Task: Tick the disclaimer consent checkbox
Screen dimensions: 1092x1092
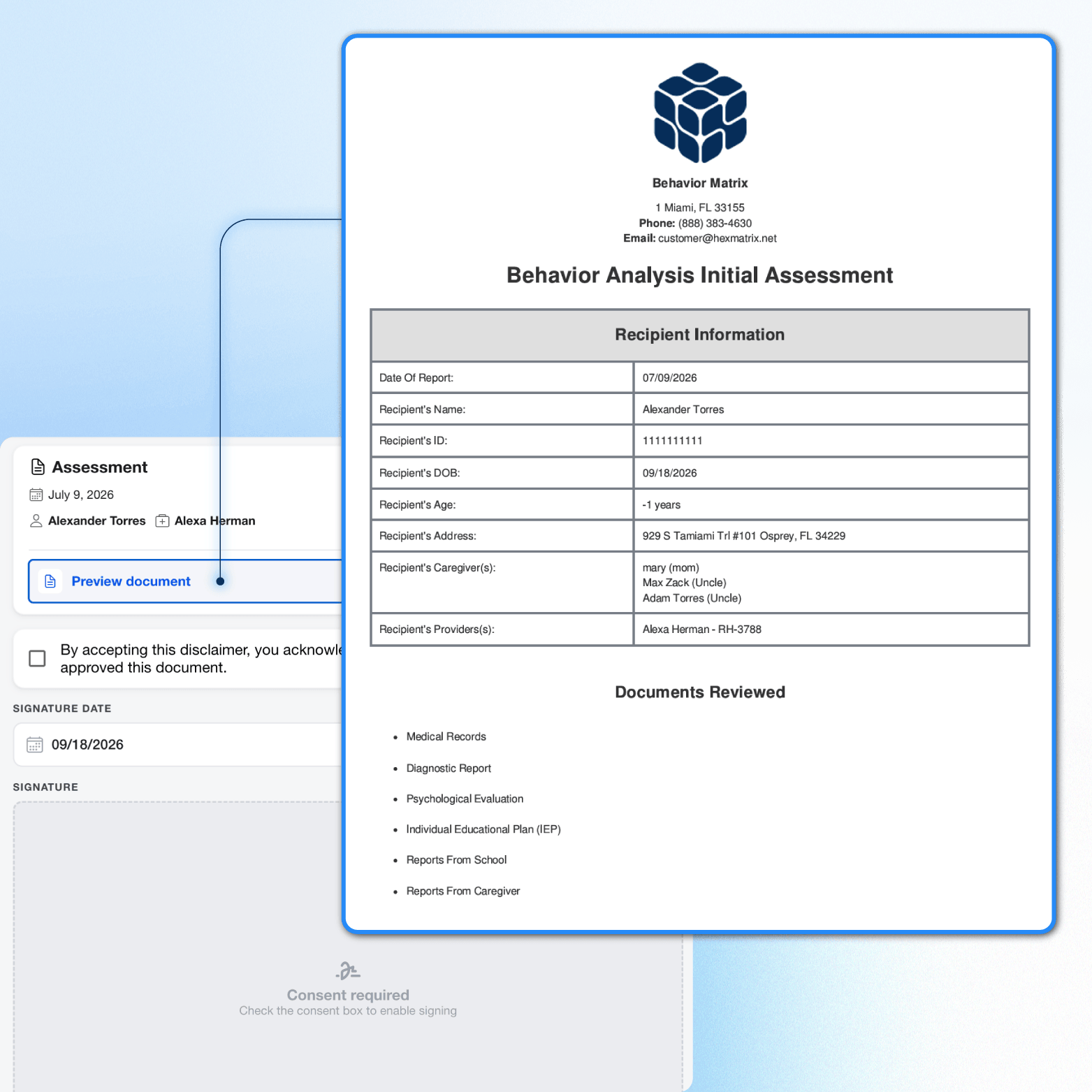Action: (37, 658)
